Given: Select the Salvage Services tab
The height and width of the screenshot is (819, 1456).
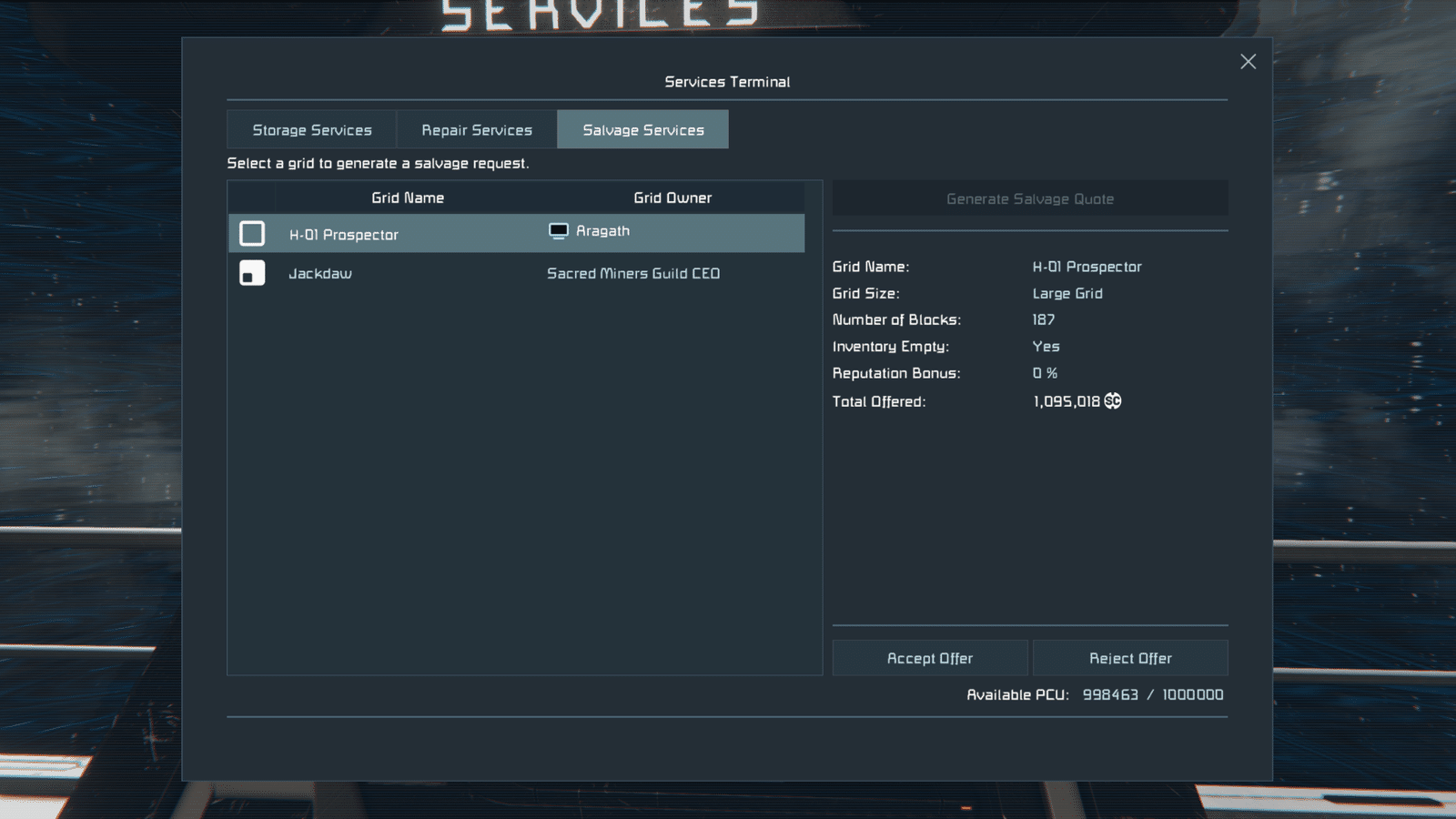Looking at the screenshot, I should pos(642,129).
